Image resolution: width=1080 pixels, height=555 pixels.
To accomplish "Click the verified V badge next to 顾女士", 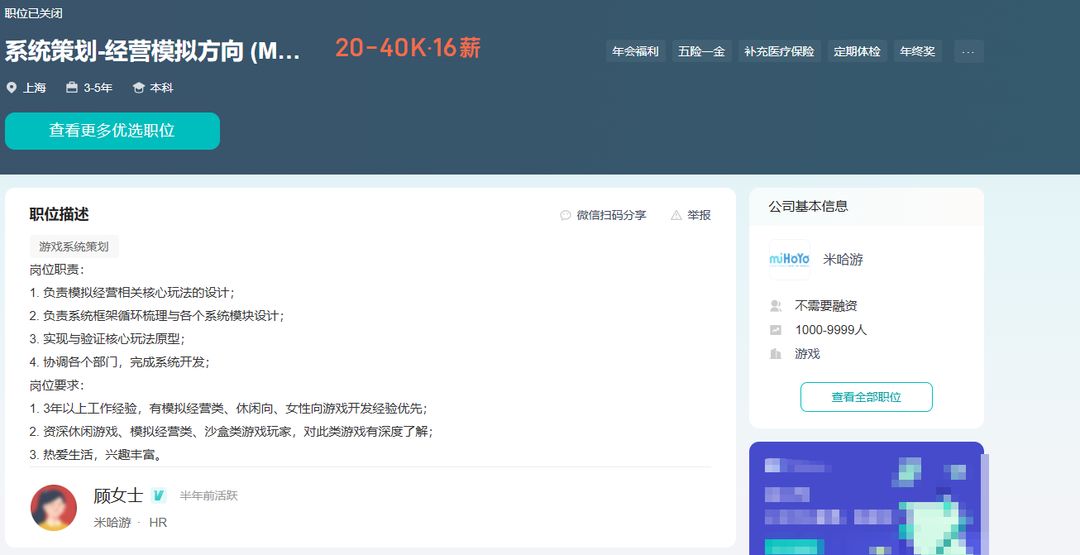I will point(158,495).
